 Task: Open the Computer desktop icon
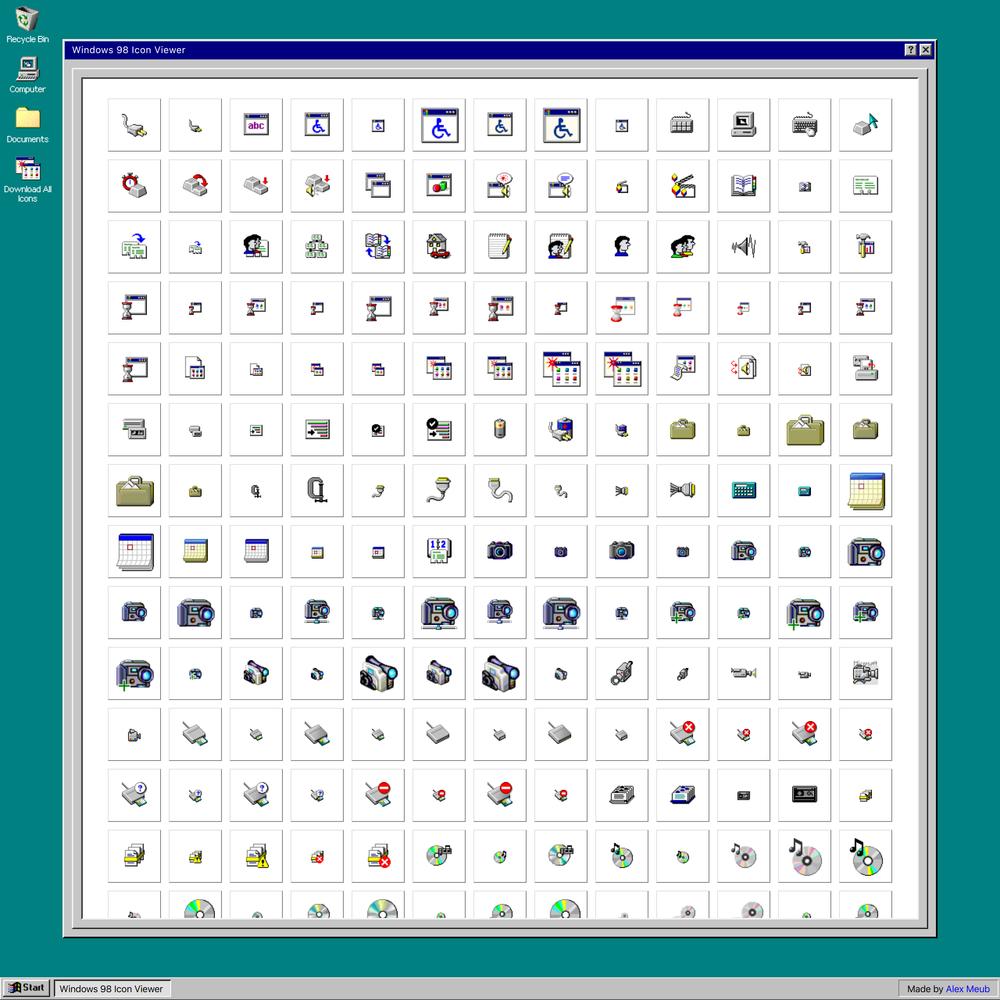point(27,75)
